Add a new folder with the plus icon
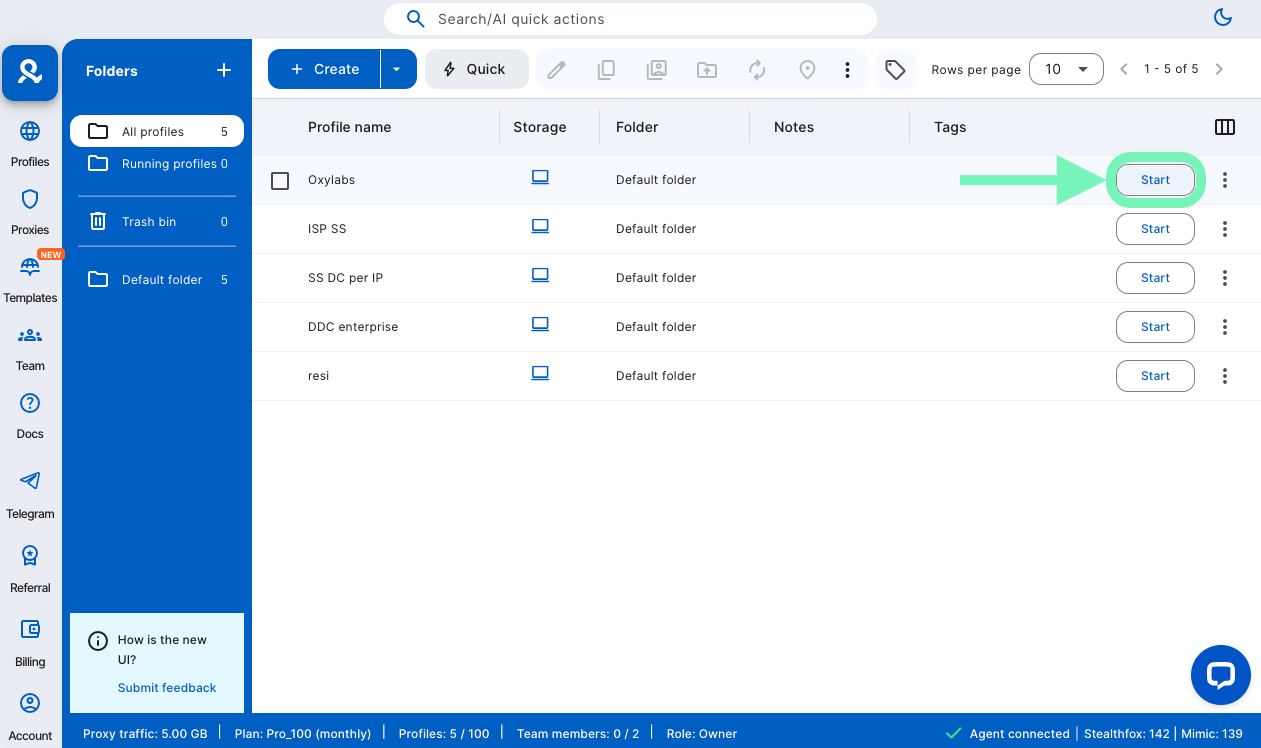This screenshot has width=1261, height=748. [224, 70]
